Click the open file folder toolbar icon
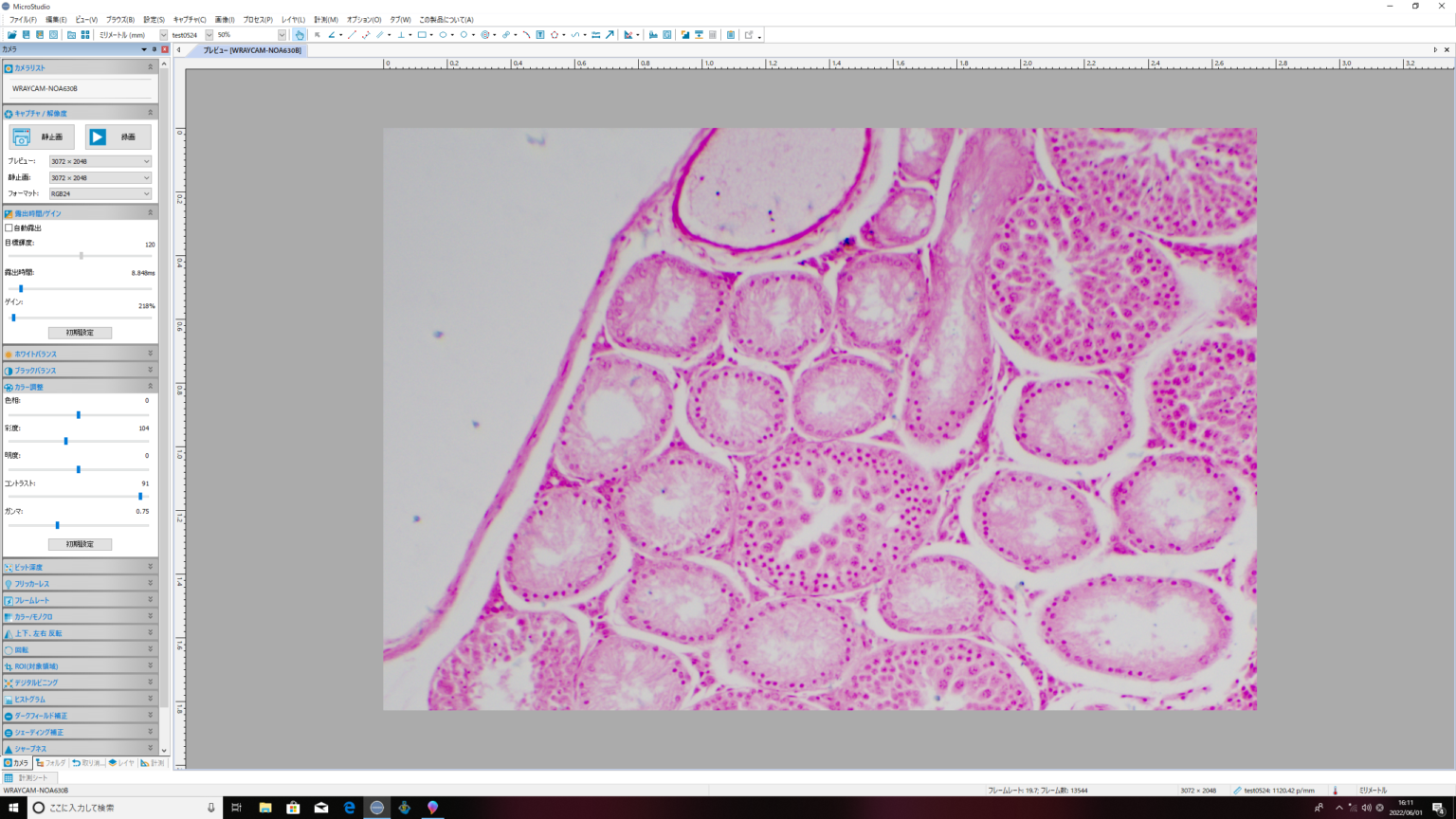This screenshot has width=1456, height=819. (12, 35)
